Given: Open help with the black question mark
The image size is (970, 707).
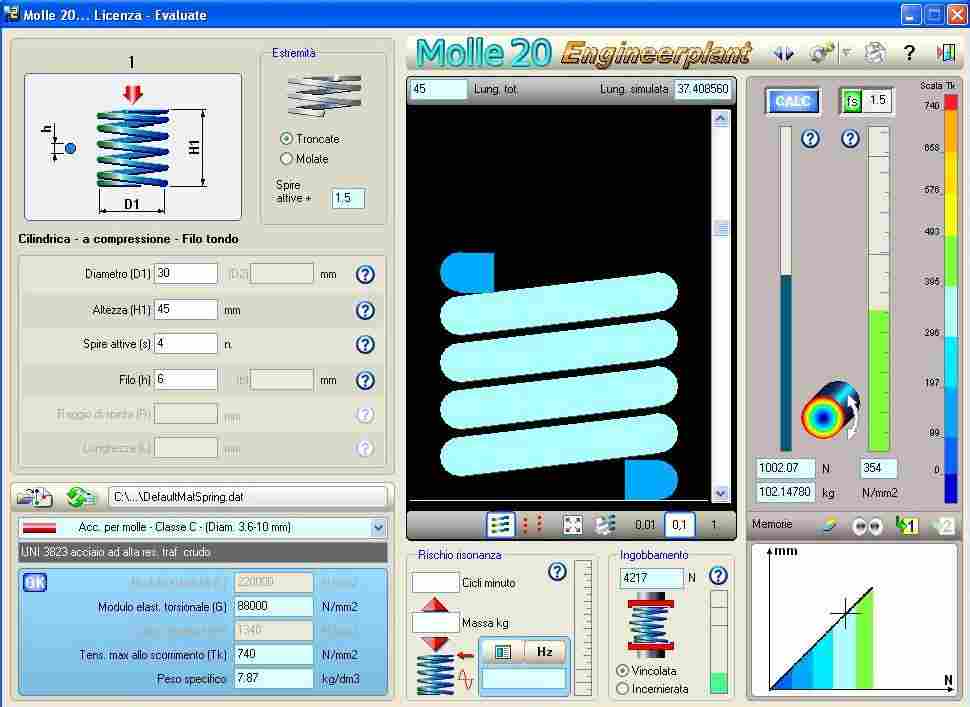Looking at the screenshot, I should (909, 53).
